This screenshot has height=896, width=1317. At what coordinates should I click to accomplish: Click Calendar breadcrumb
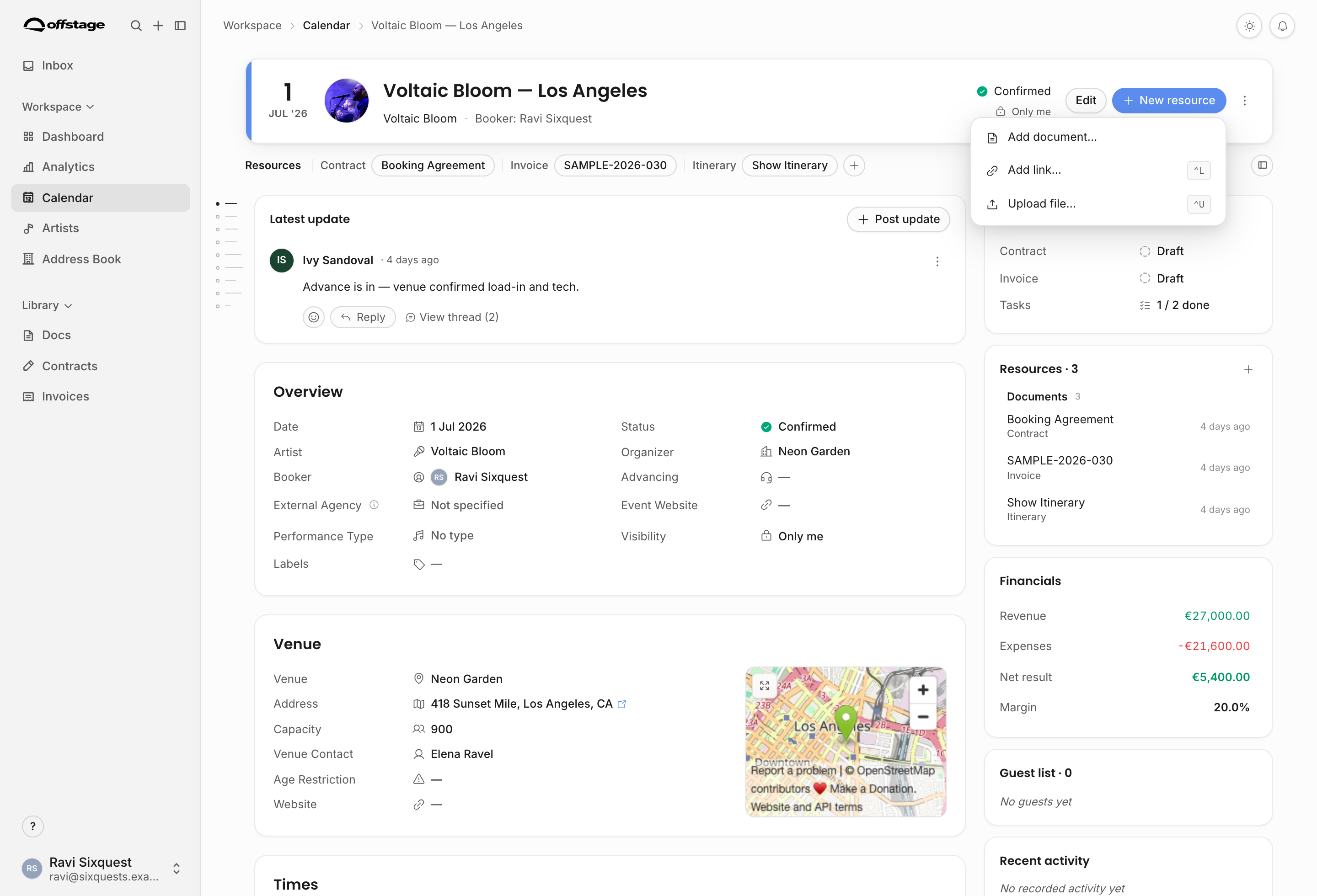(x=326, y=26)
